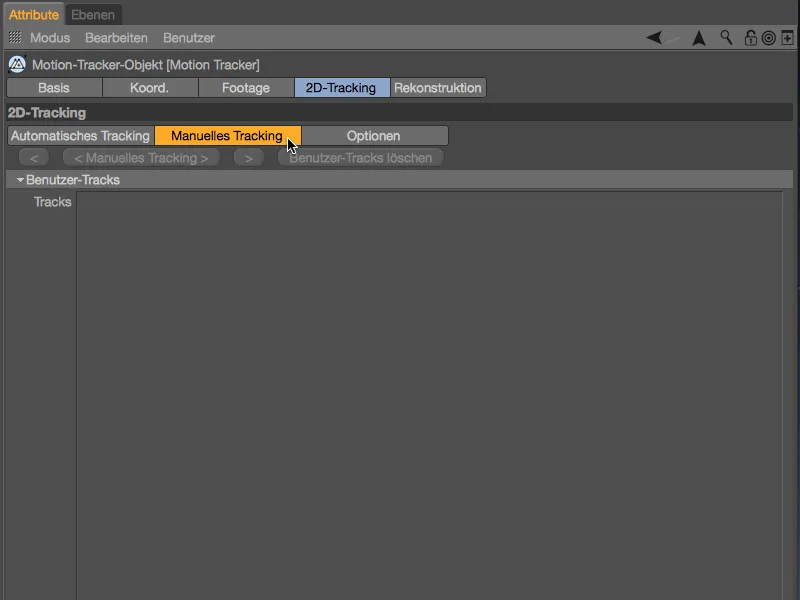Switch to Optionen mode

click(374, 135)
